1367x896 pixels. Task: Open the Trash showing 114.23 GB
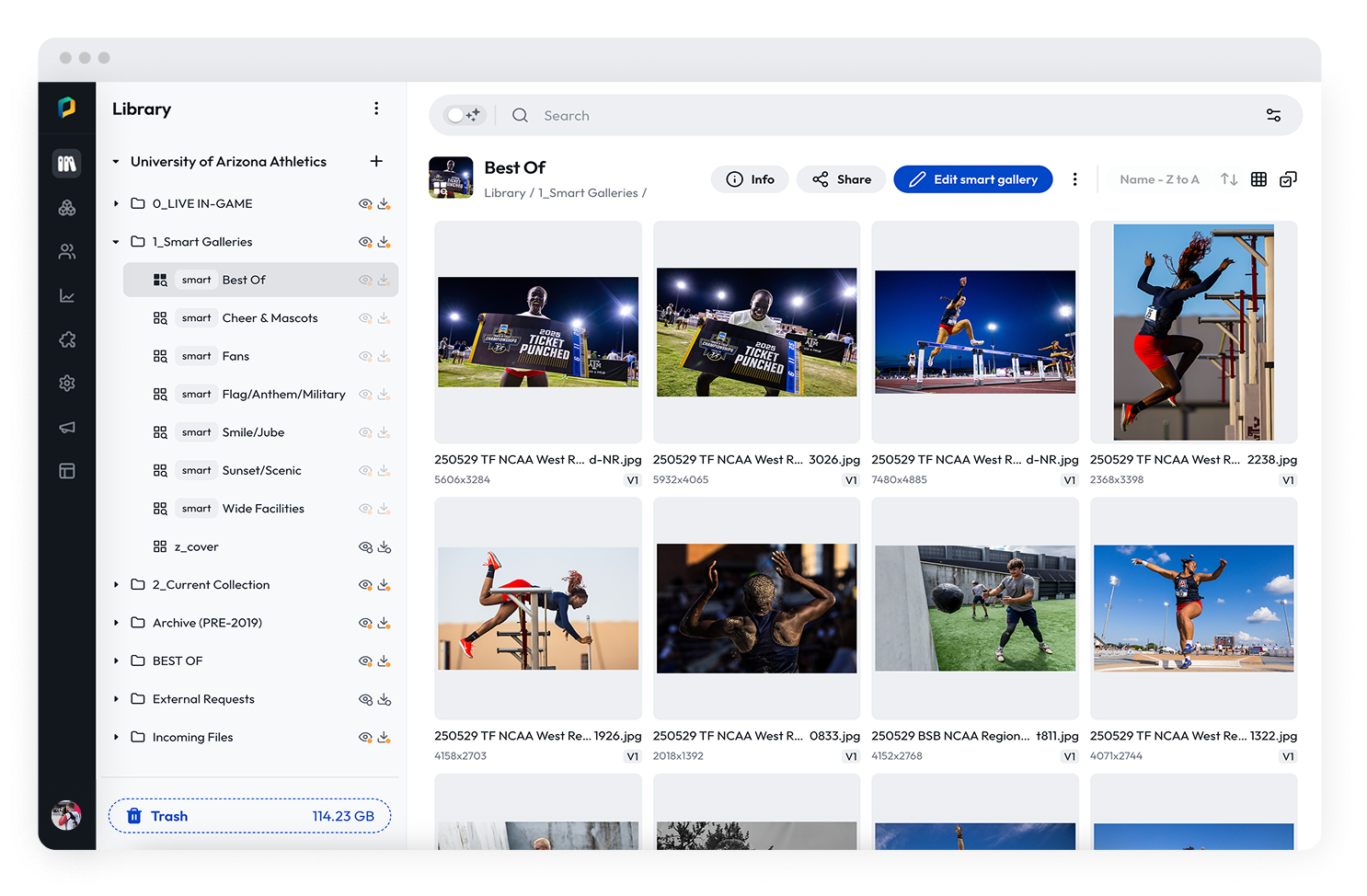[249, 816]
